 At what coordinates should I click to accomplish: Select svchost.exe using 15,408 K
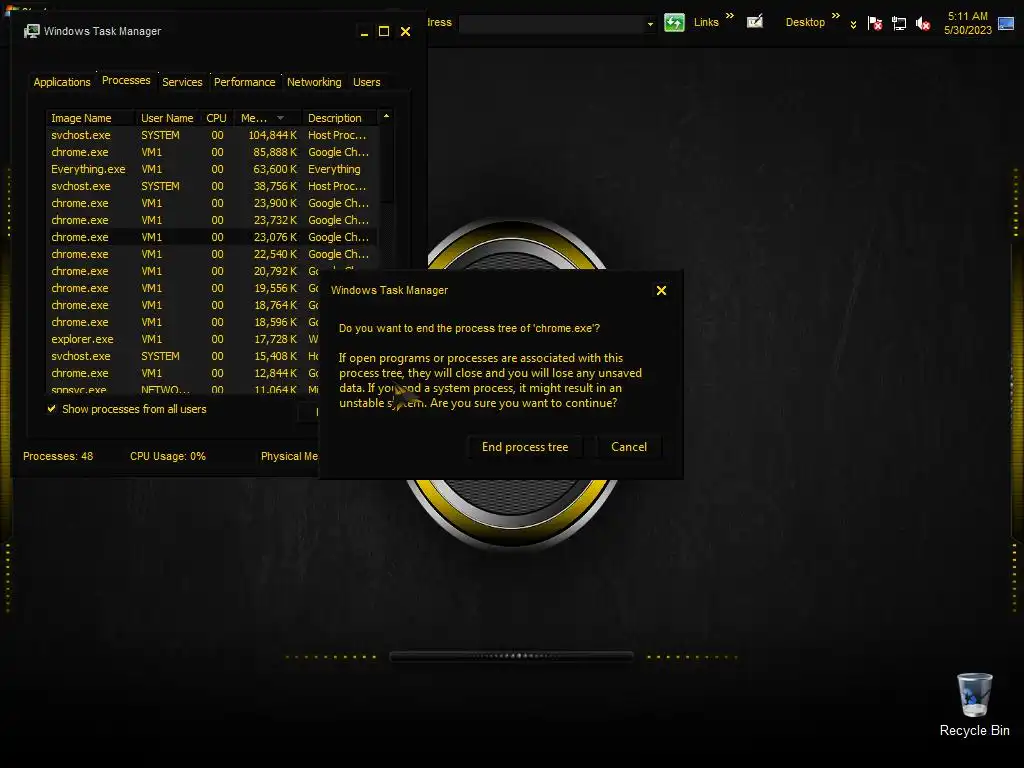click(183, 356)
